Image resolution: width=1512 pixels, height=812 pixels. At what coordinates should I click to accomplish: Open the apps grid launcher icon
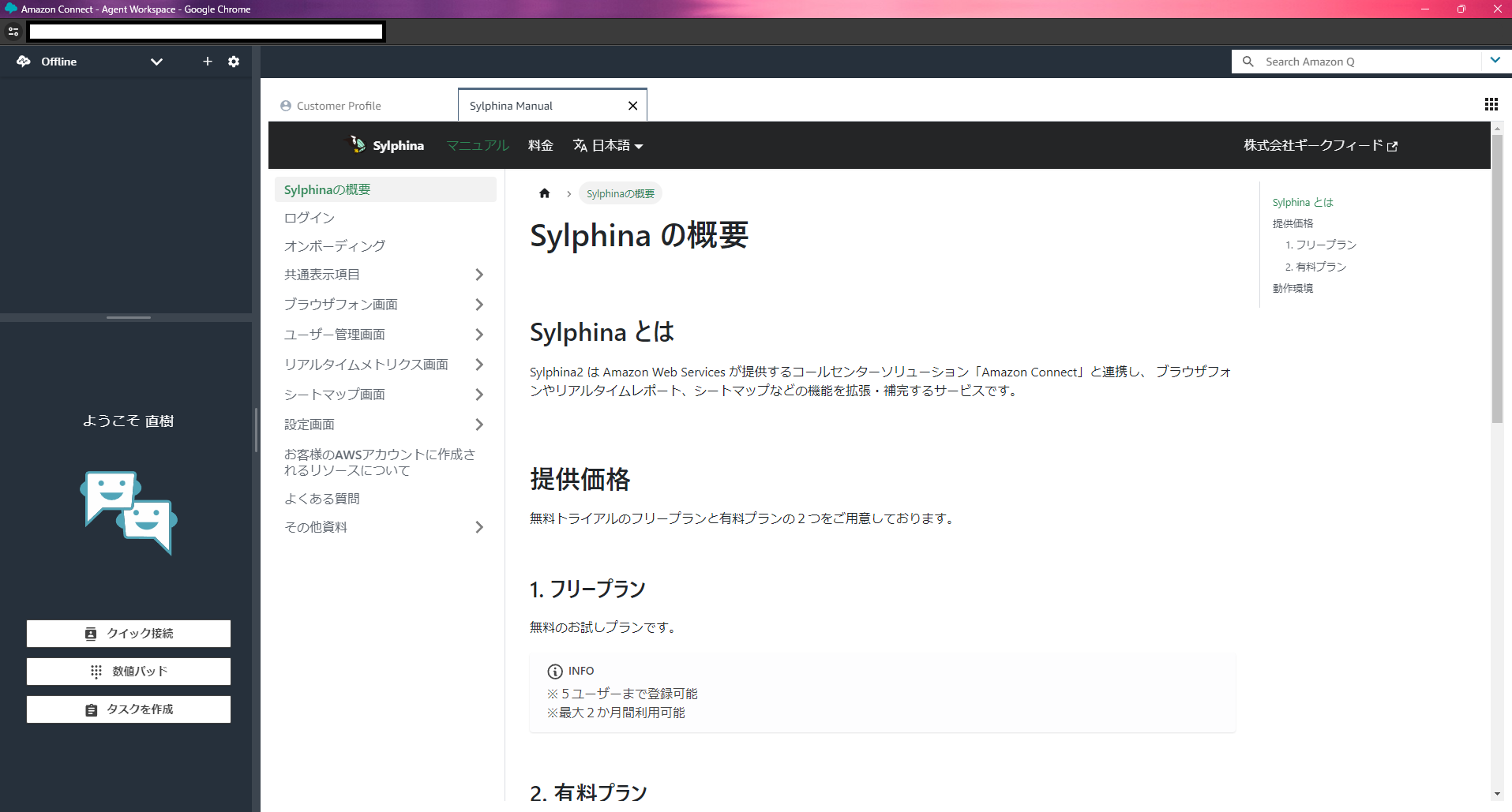pyautogui.click(x=1491, y=104)
